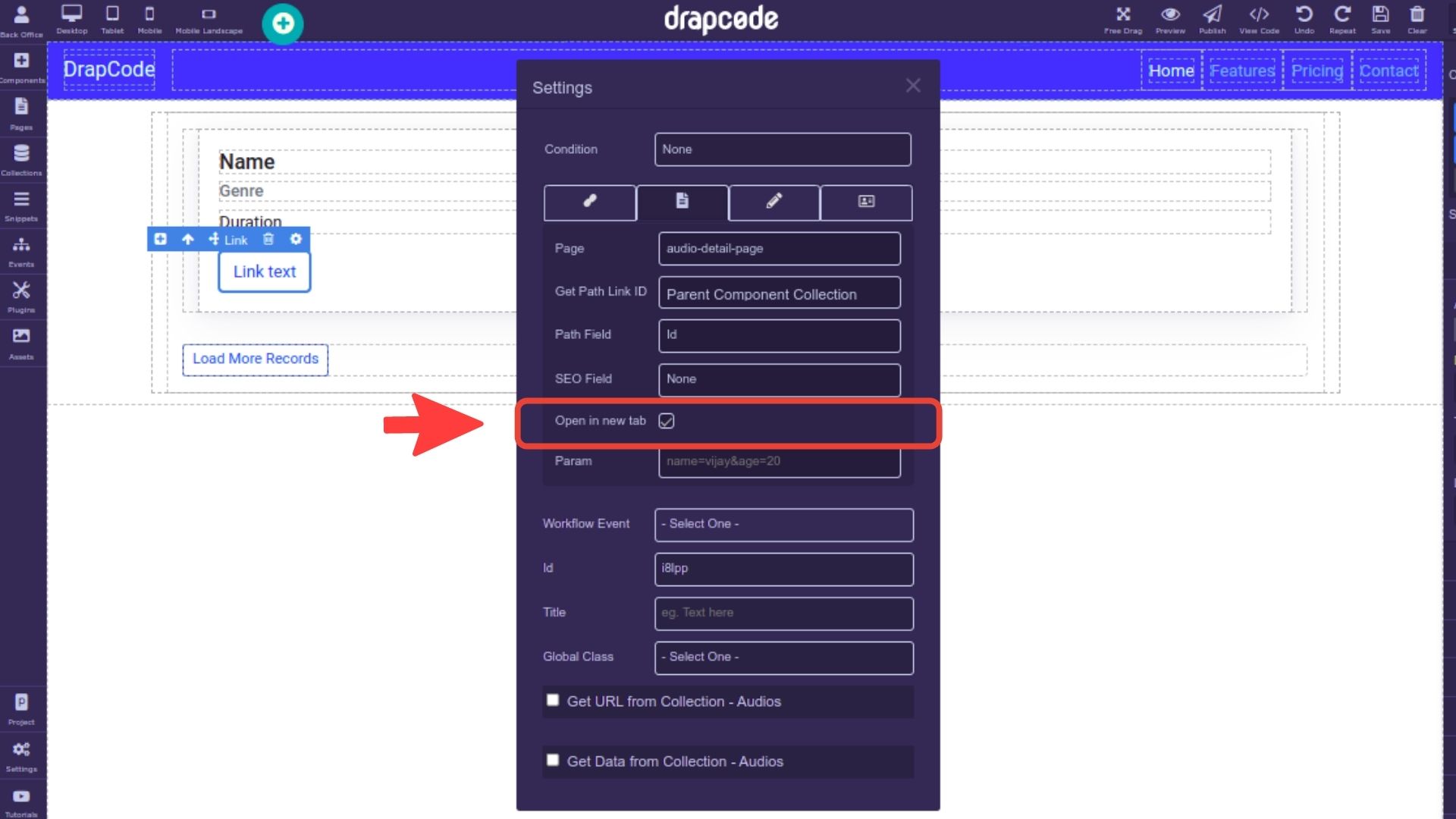This screenshot has height=819, width=1456.
Task: Switch to the Pricing tab
Action: click(x=1317, y=70)
